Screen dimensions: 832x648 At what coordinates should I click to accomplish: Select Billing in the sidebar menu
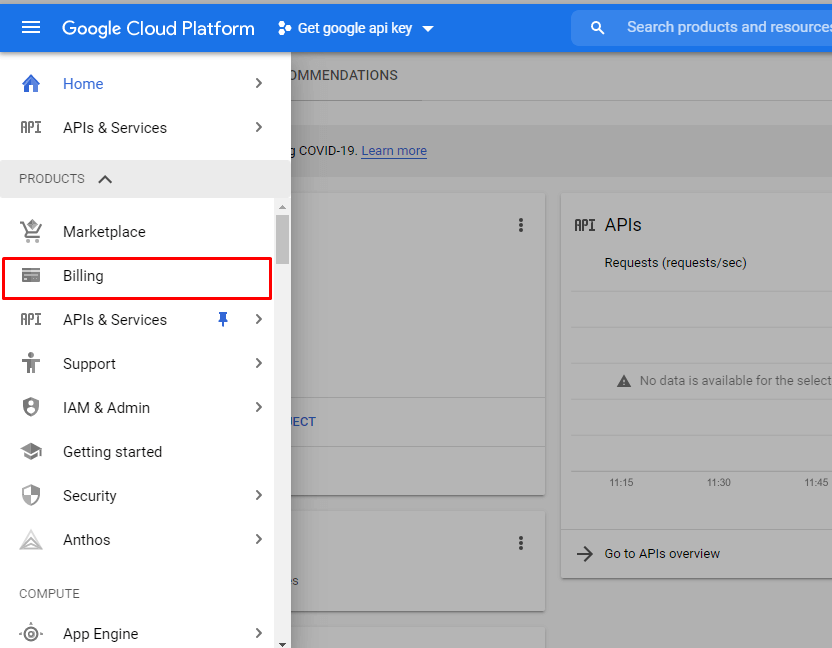(x=83, y=276)
